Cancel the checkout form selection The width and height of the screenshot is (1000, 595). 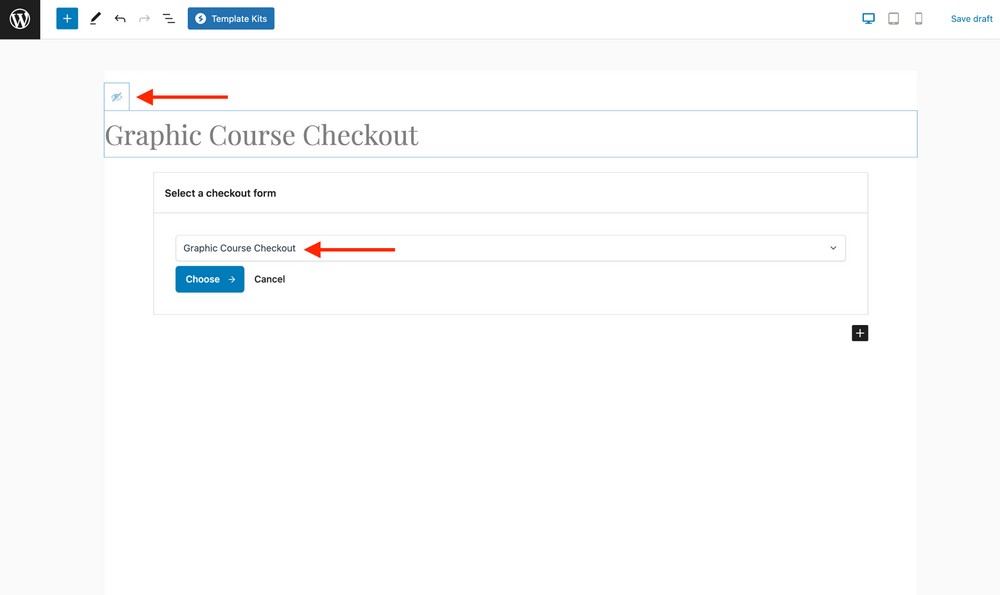click(x=269, y=279)
